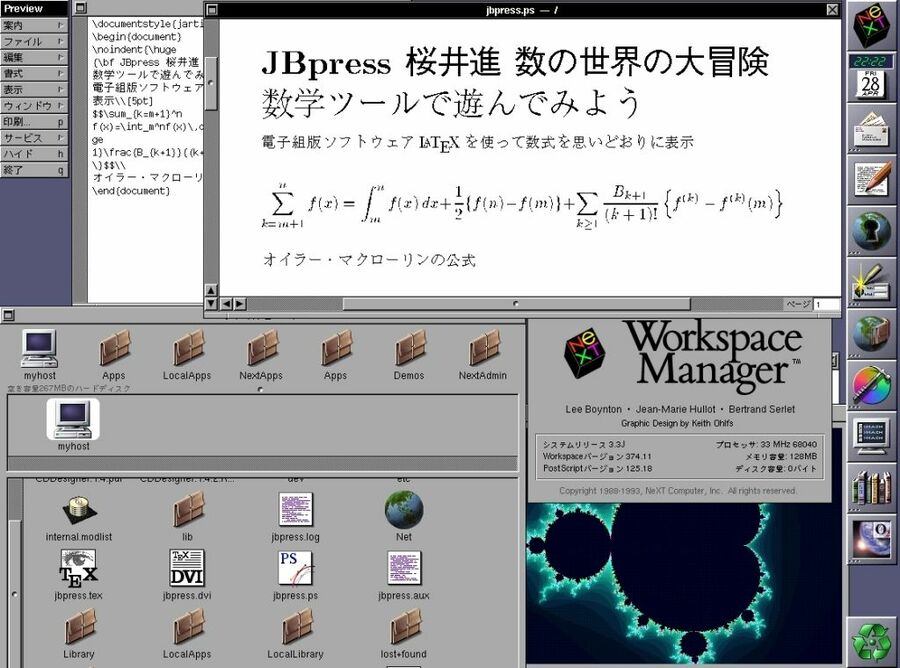Select the jbpress.ps PostScript file
Image resolution: width=900 pixels, height=668 pixels.
295,568
